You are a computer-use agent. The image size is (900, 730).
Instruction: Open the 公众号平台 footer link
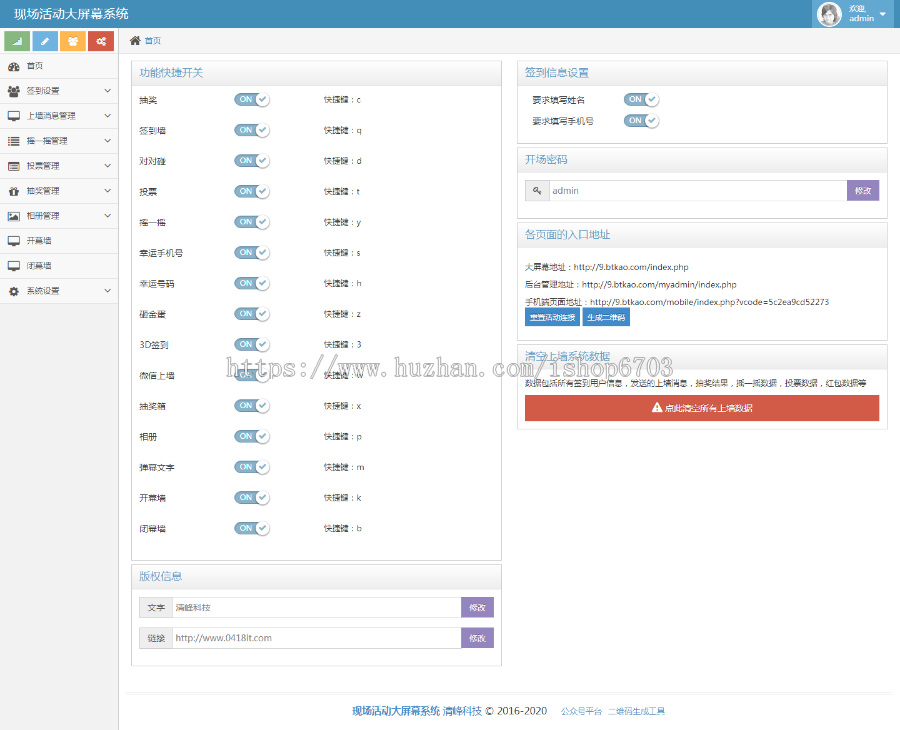pyautogui.click(x=581, y=711)
